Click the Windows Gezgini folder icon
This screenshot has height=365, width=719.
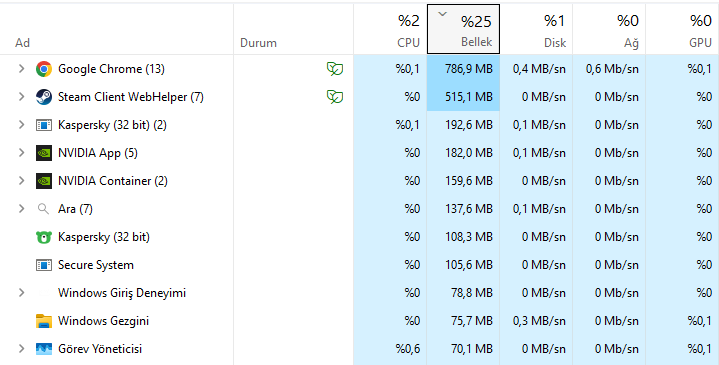(44, 321)
